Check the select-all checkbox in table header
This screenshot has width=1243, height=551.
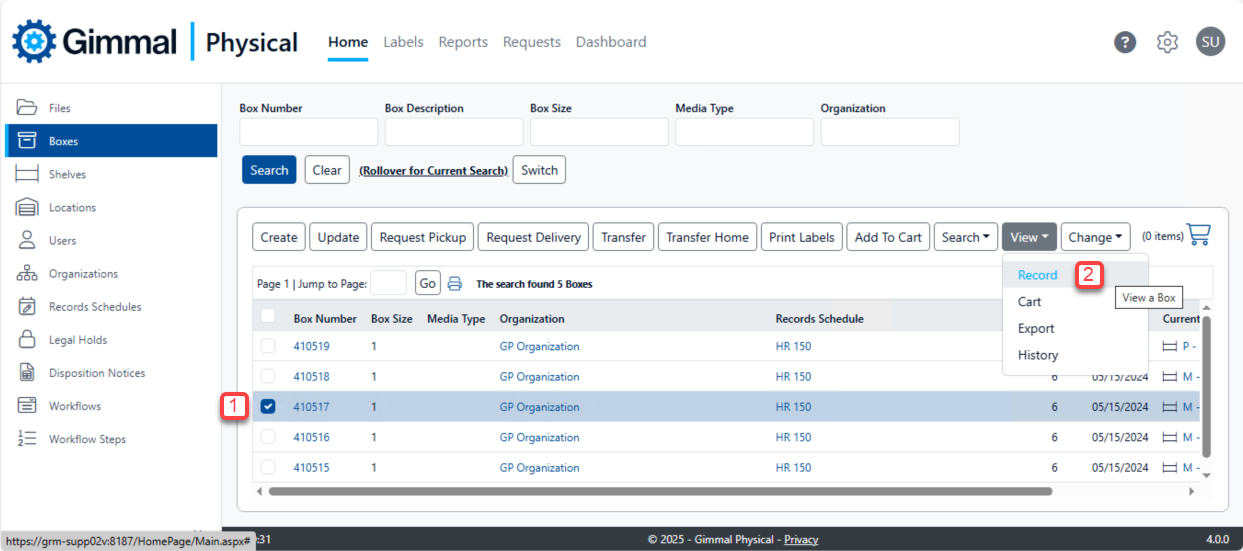click(x=268, y=317)
